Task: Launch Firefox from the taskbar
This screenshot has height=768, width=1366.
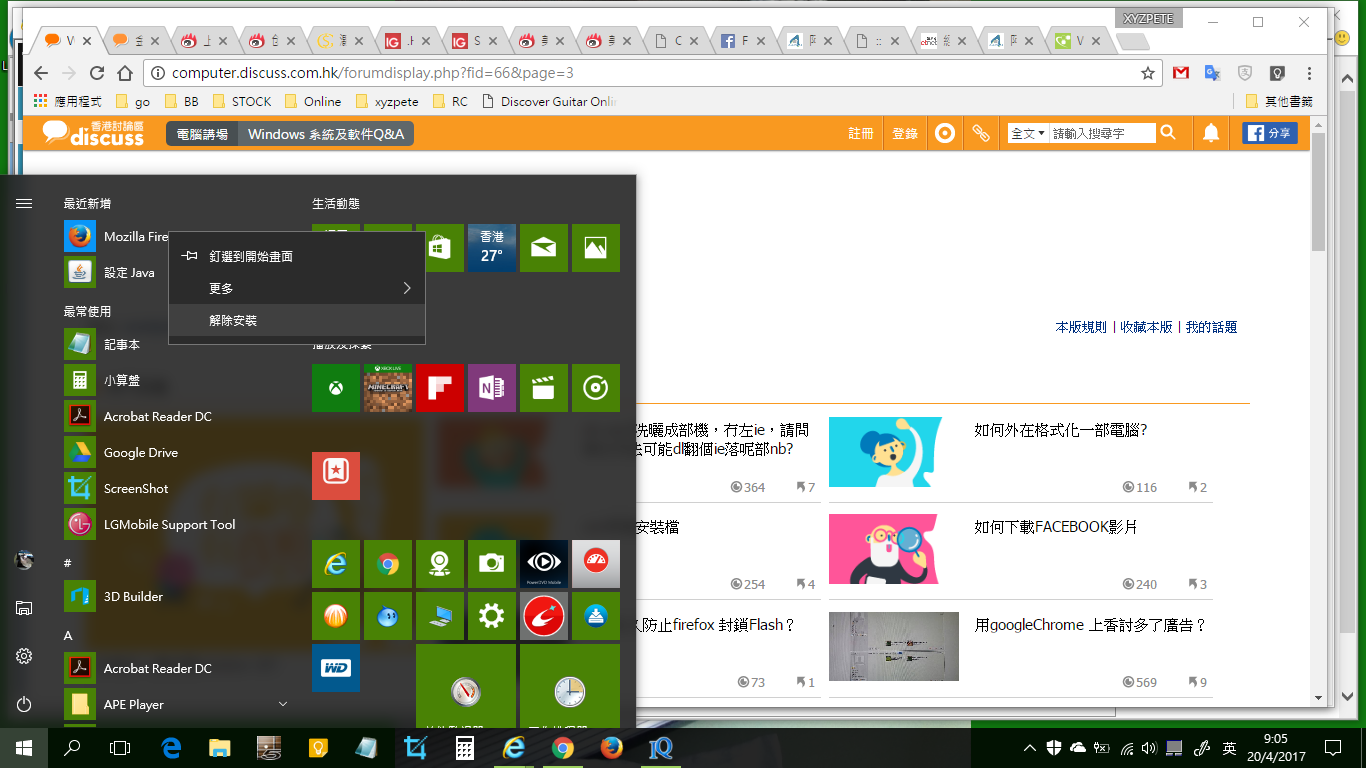Action: 611,748
